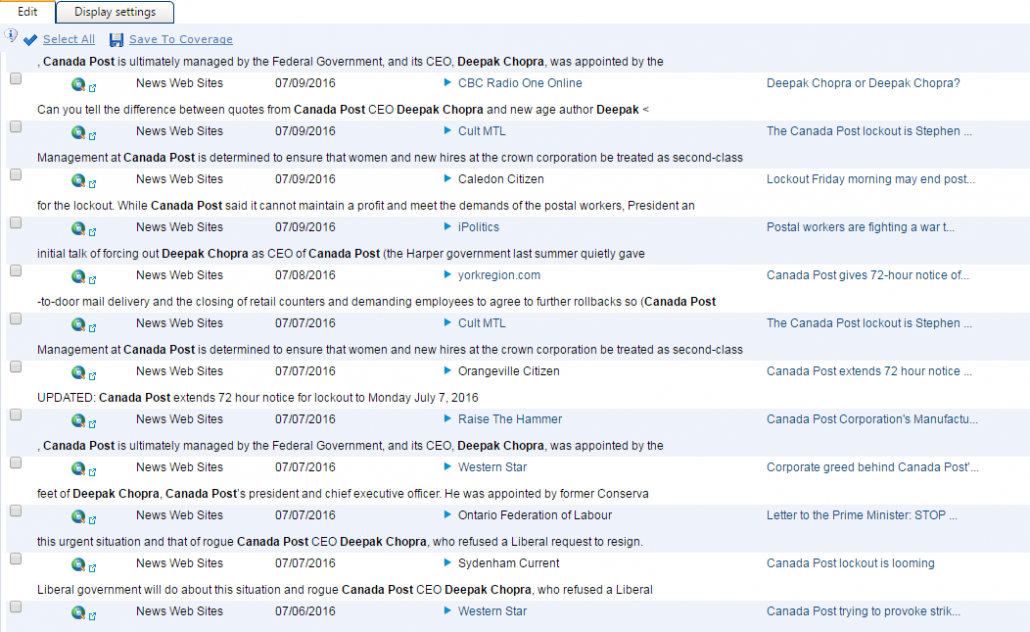
Task: Click the Select All link
Action: (69, 39)
